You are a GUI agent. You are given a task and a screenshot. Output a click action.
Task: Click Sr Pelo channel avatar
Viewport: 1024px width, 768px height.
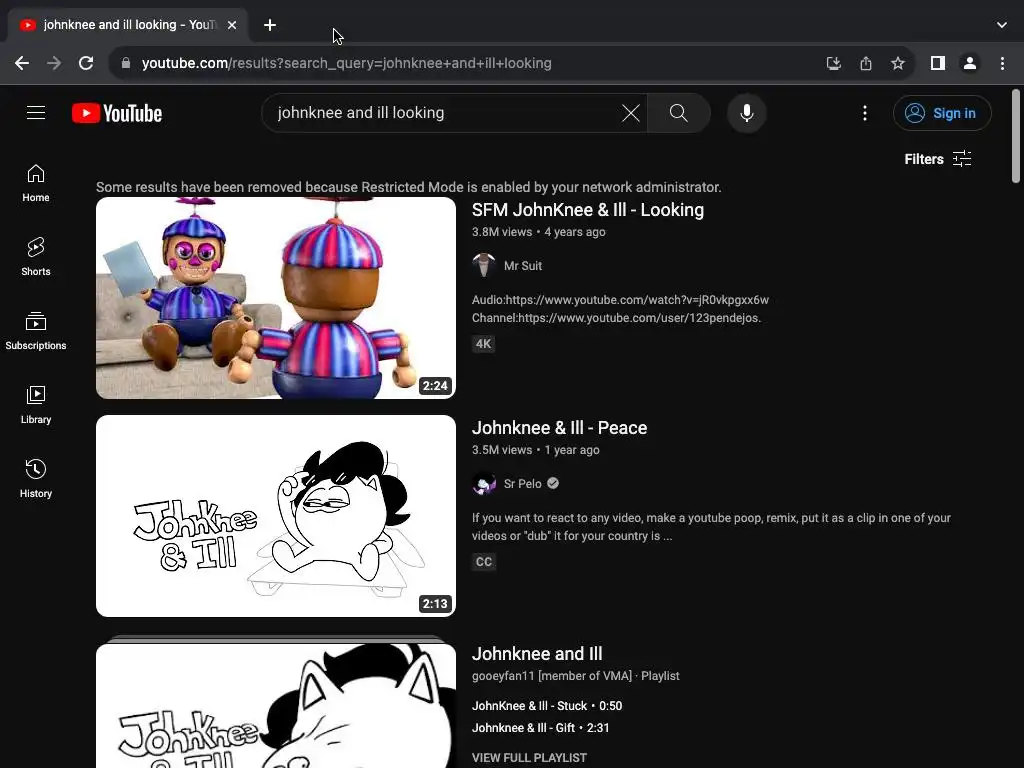click(x=484, y=483)
